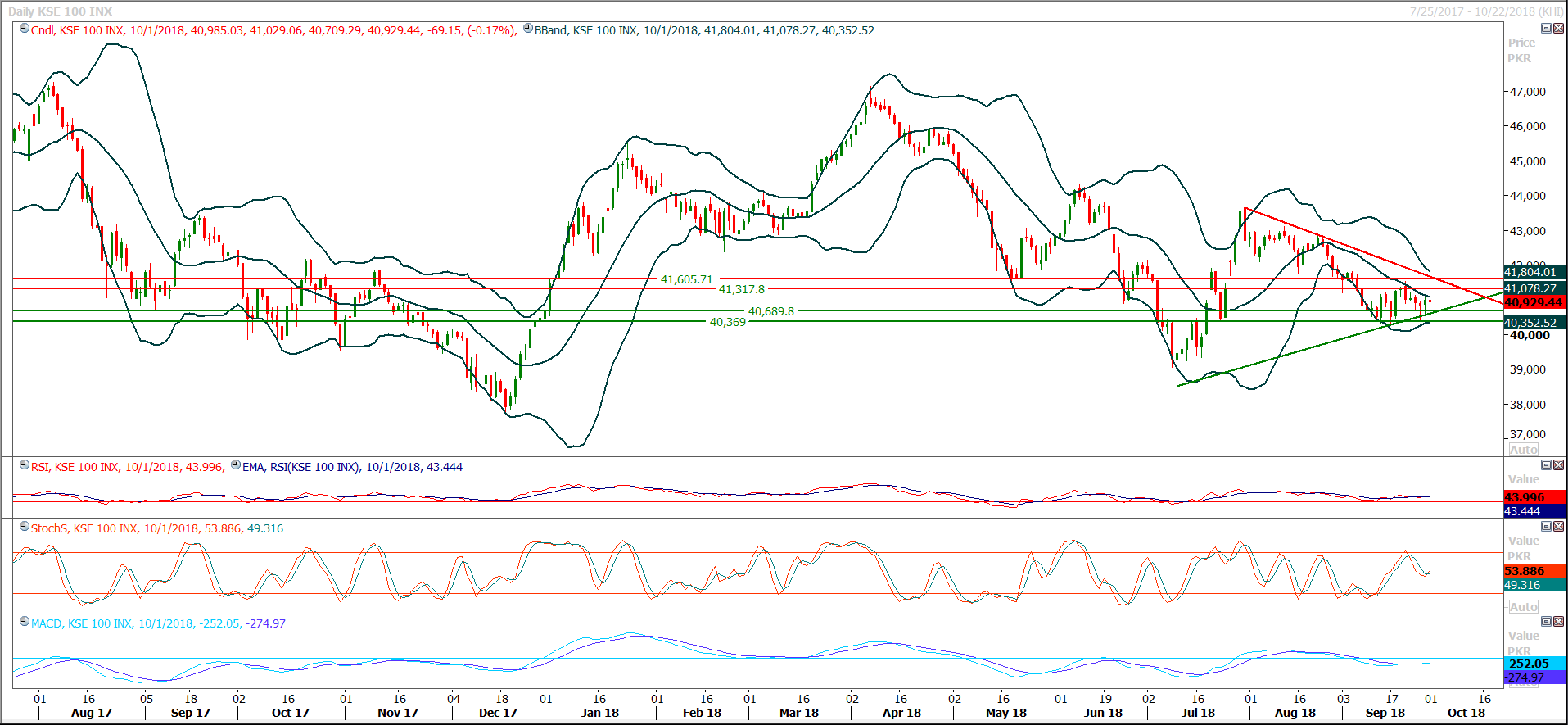This screenshot has width=1568, height=725.
Task: Collapse the MACD panel with its minimize button
Action: (1546, 622)
